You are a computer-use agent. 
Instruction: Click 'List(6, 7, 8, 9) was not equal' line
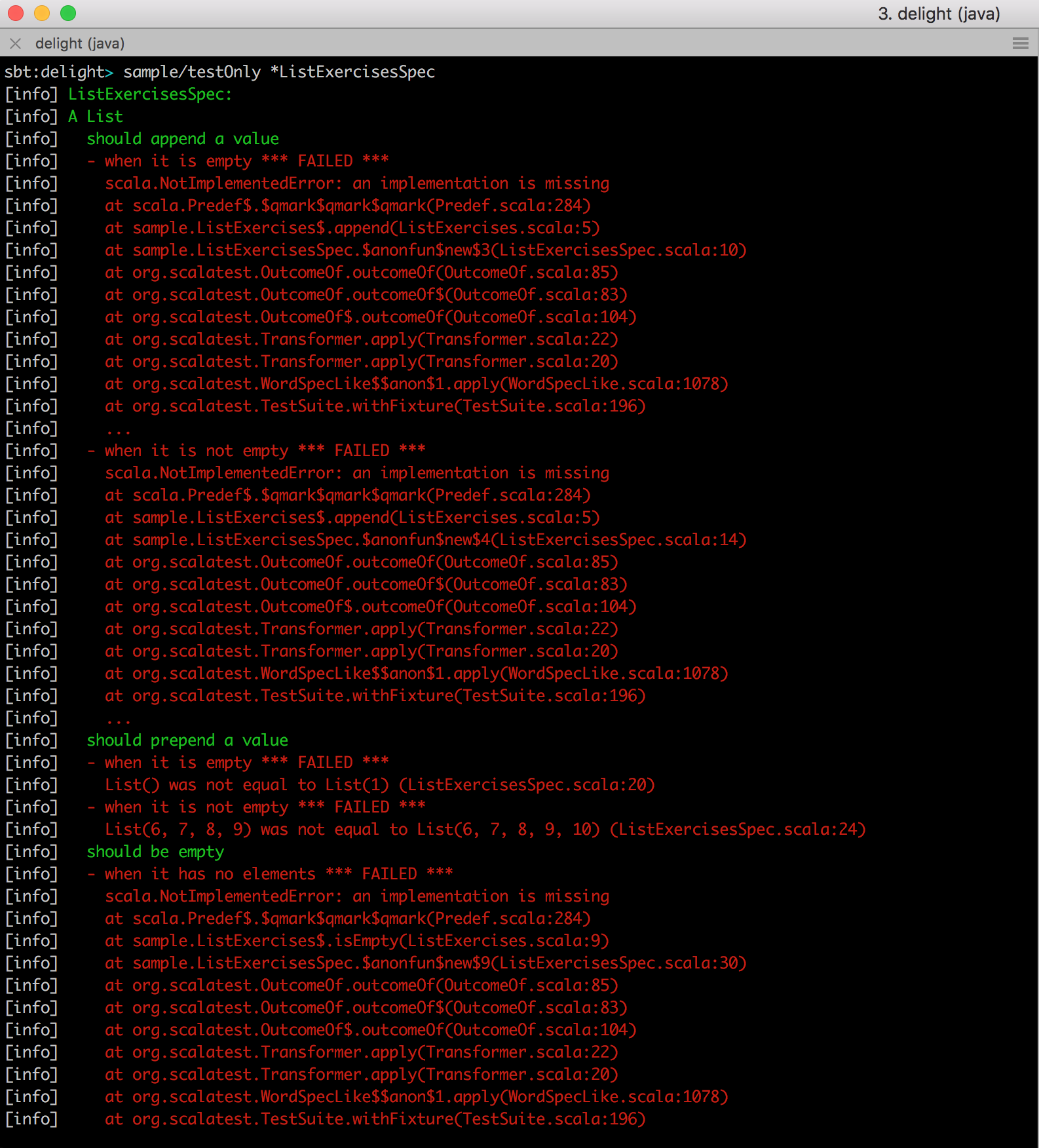(x=485, y=830)
